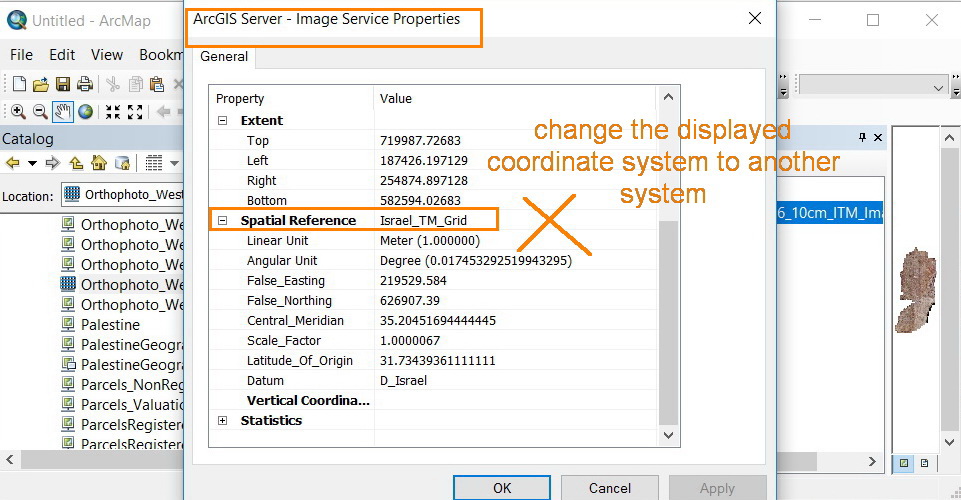Image resolution: width=961 pixels, height=500 pixels.
Task: Close the right docked panel
Action: [x=878, y=137]
